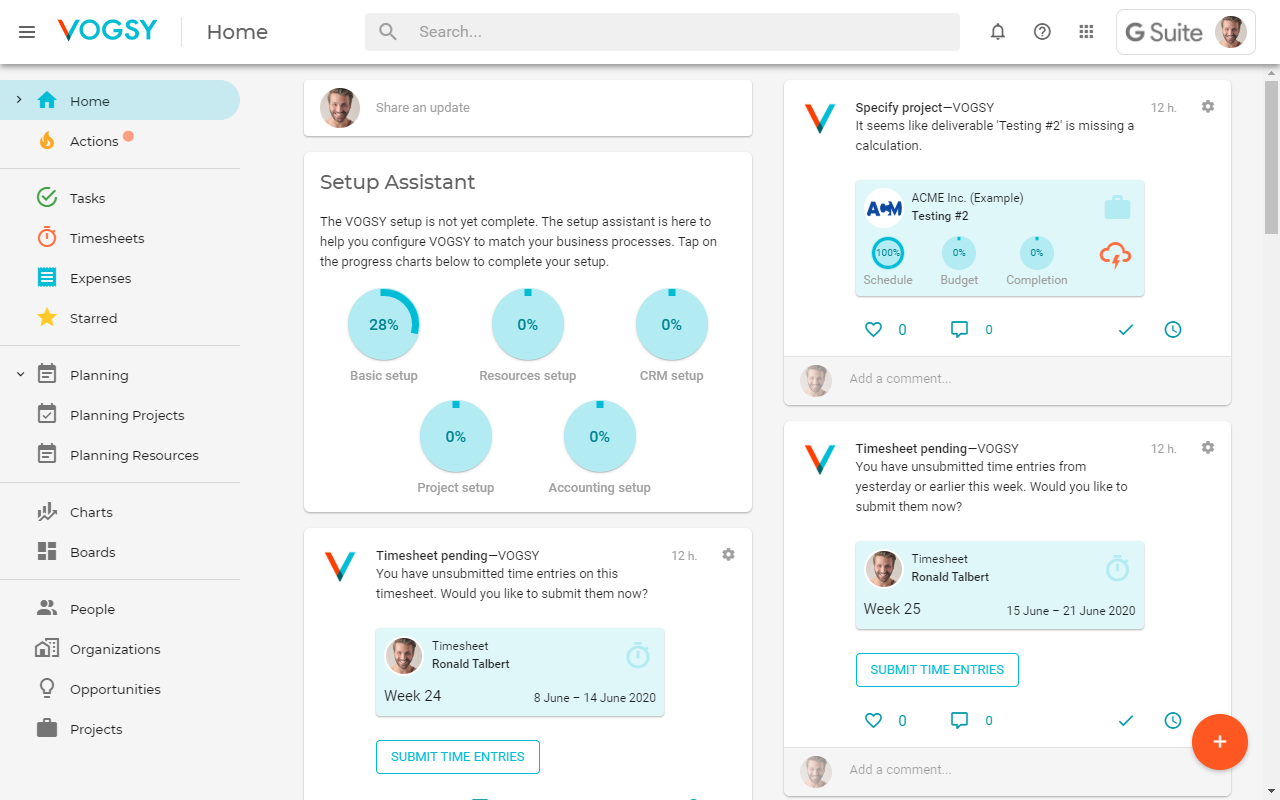Open the Basic setup 28% progress chart

point(384,324)
